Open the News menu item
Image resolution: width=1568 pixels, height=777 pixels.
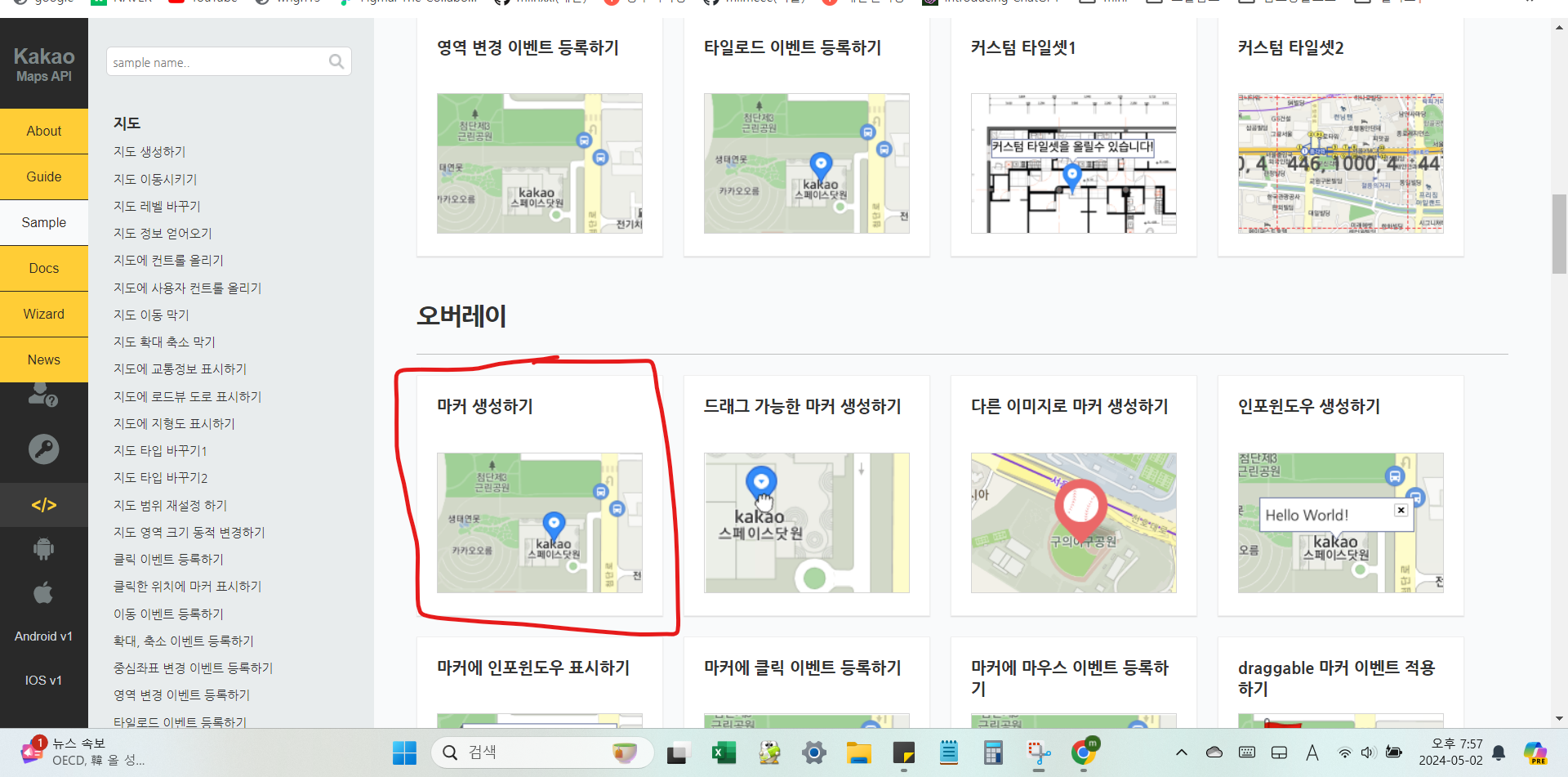coord(44,359)
